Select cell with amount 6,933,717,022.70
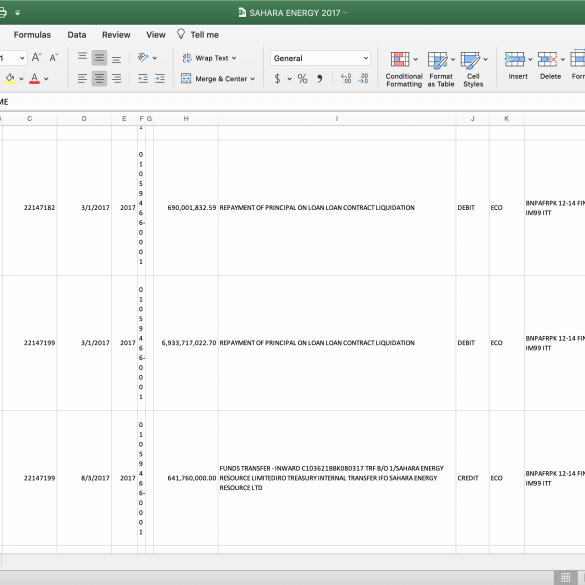585x585 pixels. pyautogui.click(x=186, y=343)
